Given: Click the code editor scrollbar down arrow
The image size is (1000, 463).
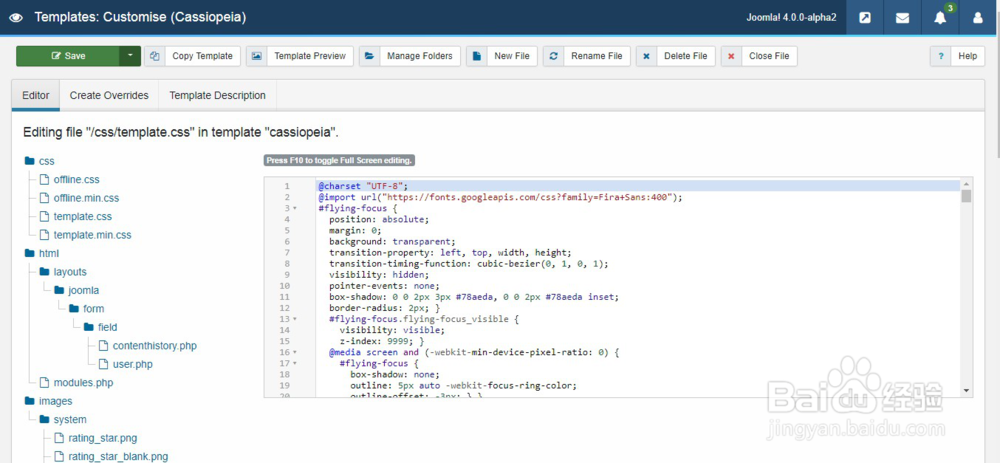Looking at the screenshot, I should click(966, 390).
